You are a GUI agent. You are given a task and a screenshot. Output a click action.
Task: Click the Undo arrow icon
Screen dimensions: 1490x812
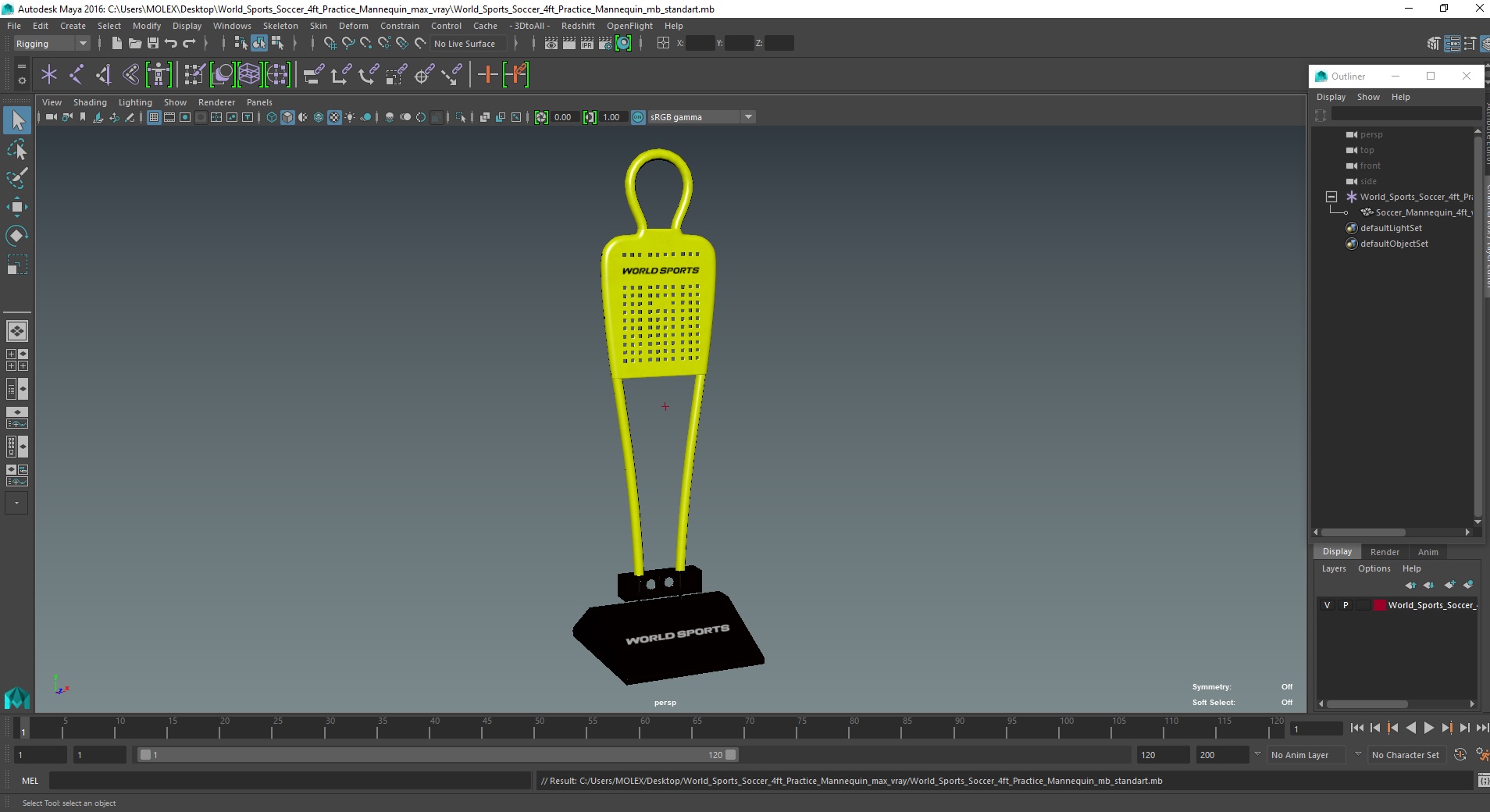pos(170,44)
